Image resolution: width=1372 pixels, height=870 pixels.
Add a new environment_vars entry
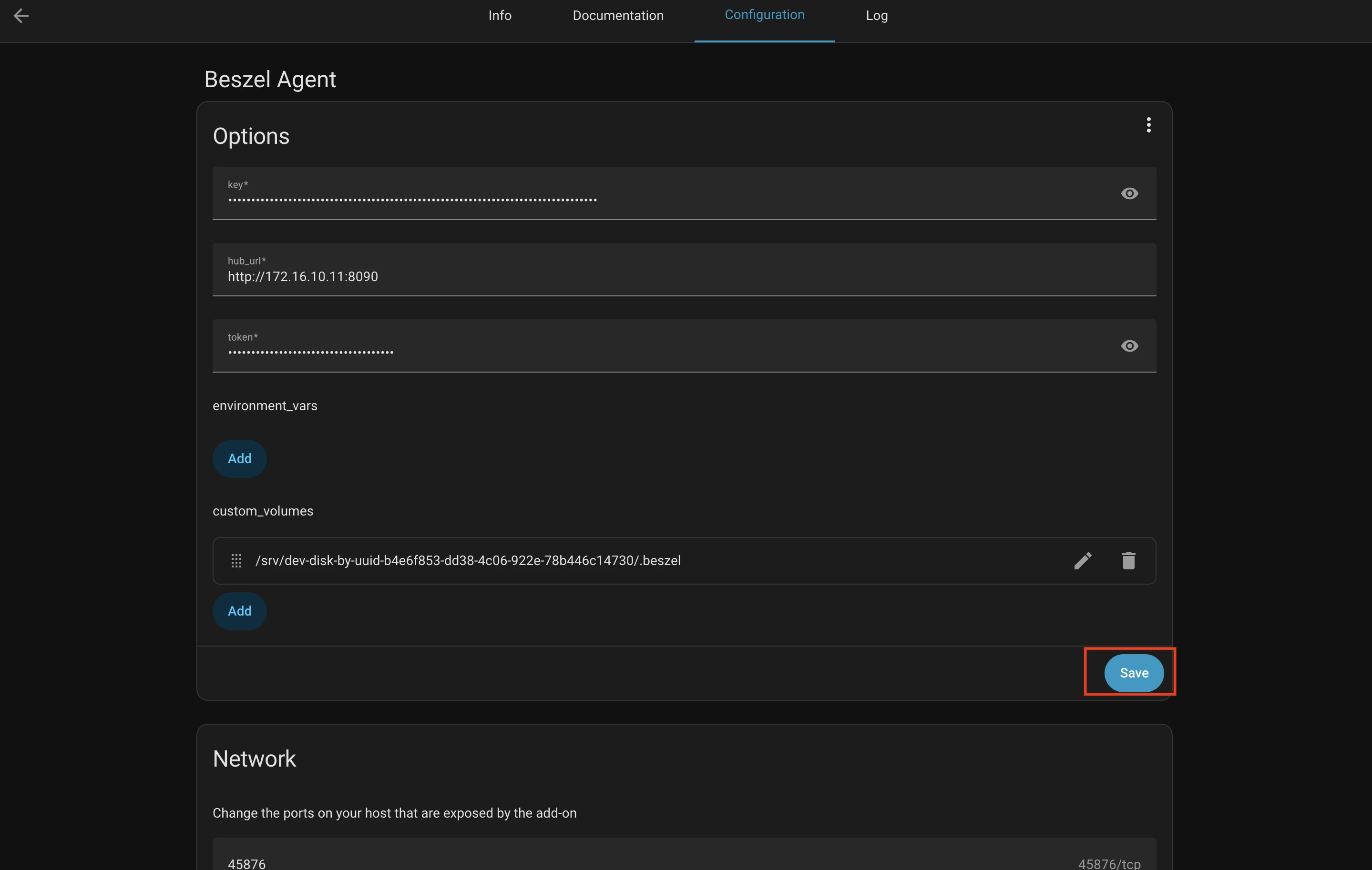[240, 458]
